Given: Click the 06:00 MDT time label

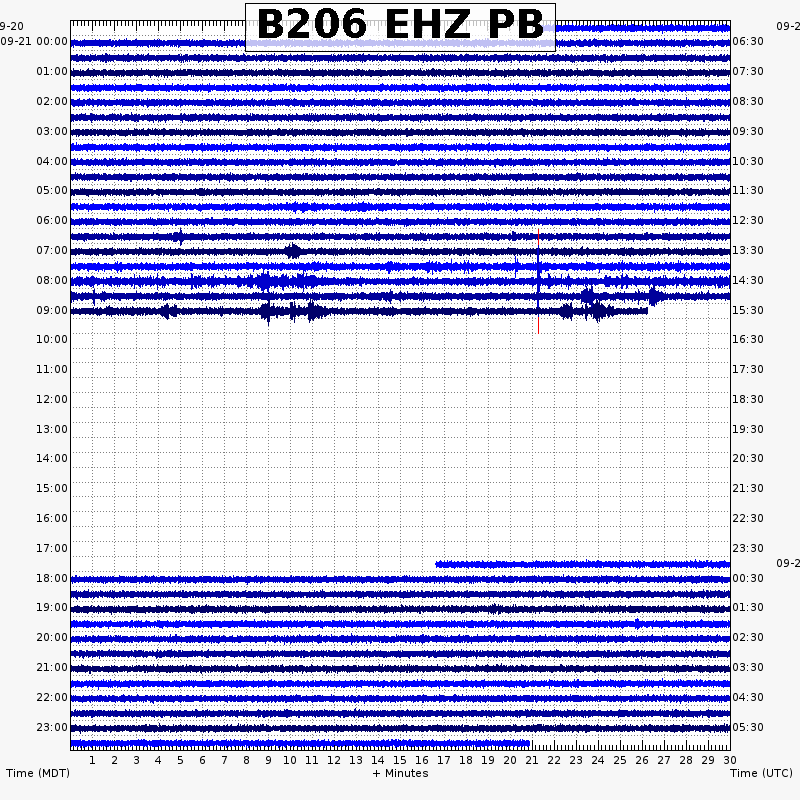Looking at the screenshot, I should 52,220.
